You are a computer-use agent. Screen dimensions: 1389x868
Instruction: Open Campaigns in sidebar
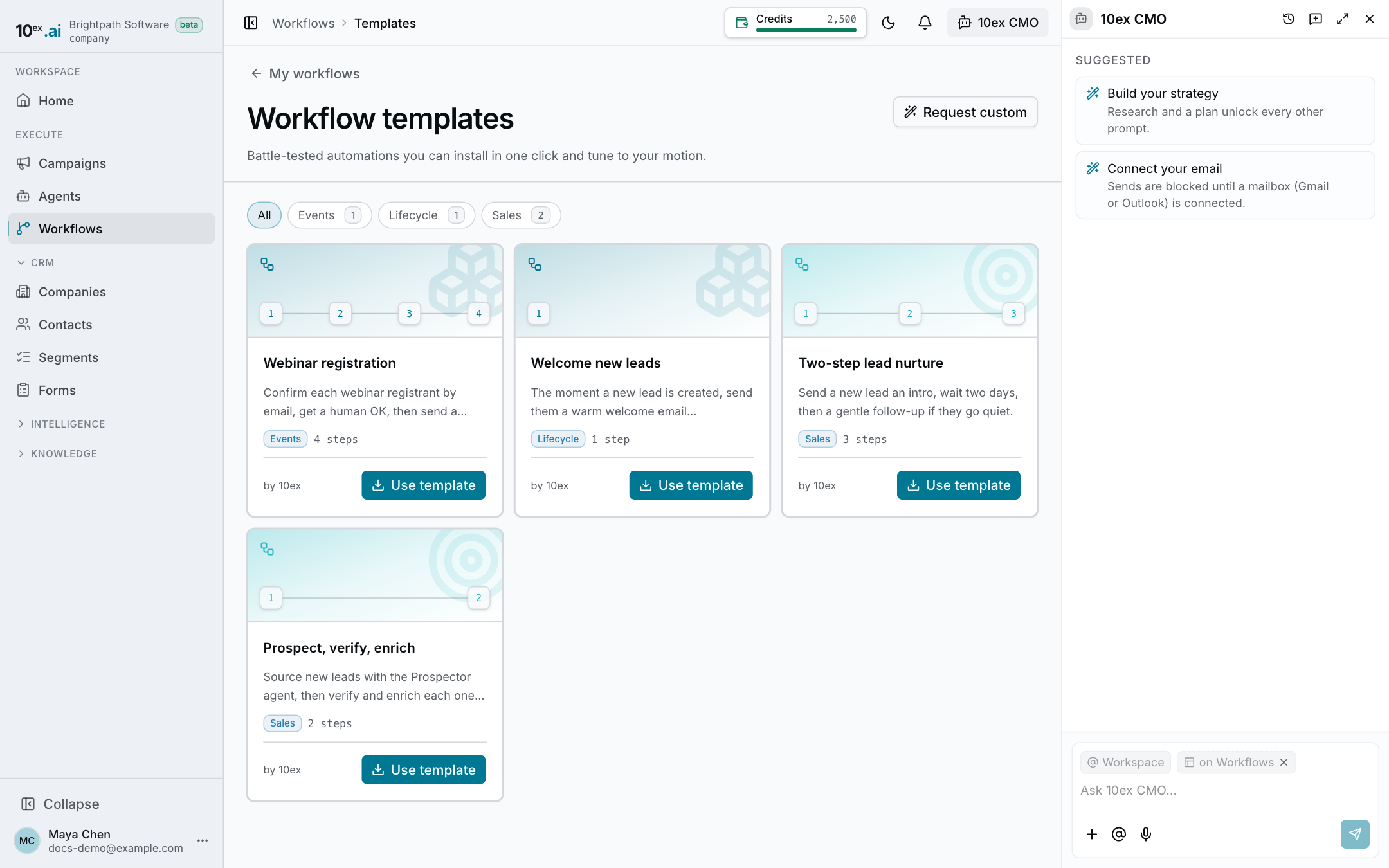(111, 163)
